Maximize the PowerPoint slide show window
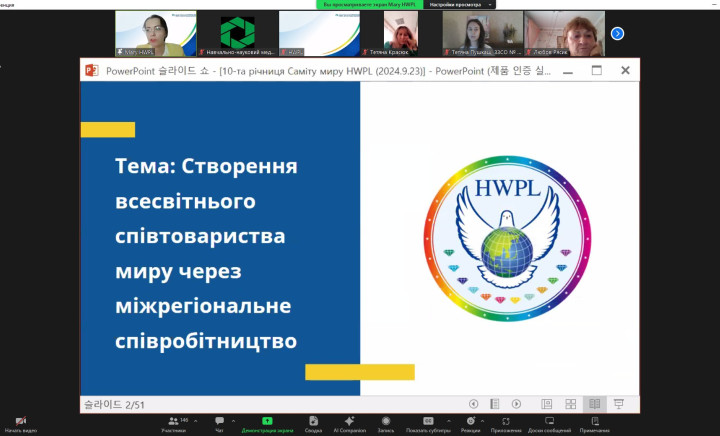 596,71
